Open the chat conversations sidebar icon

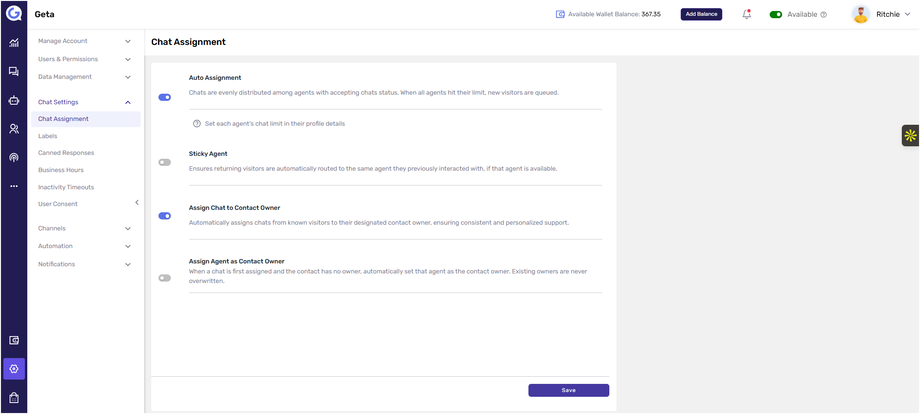(x=13, y=72)
